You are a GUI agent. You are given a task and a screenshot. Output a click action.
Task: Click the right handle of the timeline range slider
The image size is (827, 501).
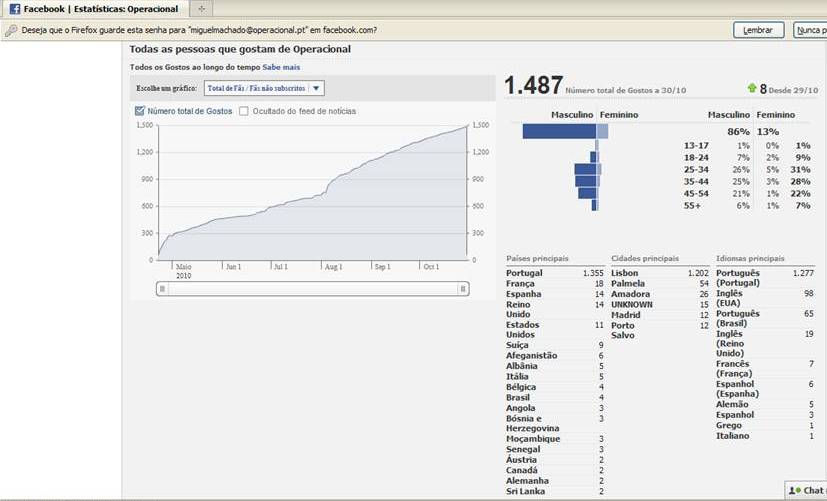pos(463,288)
